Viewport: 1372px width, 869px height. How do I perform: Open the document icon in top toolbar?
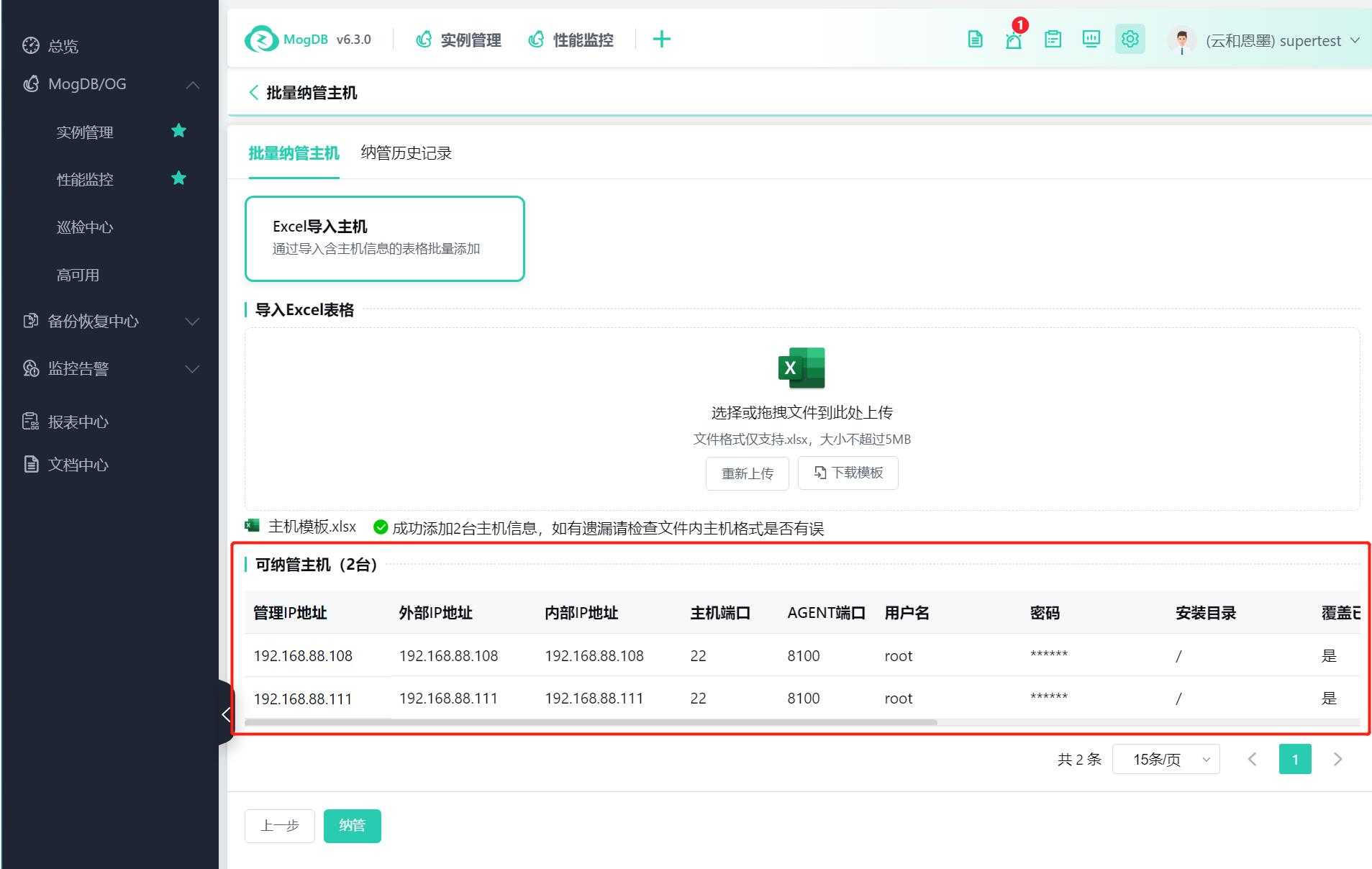[975, 40]
